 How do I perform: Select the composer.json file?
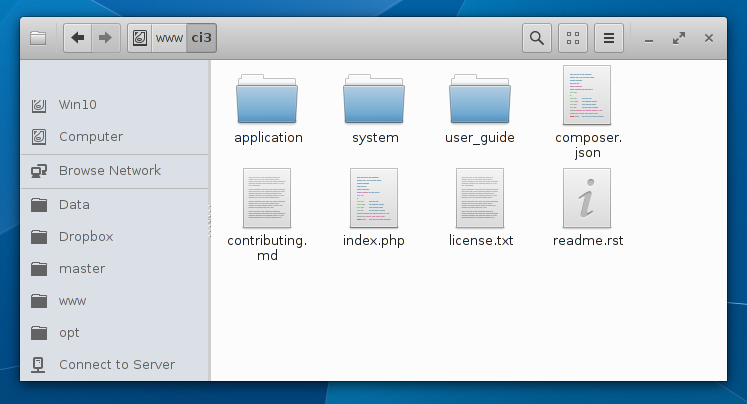point(587,96)
